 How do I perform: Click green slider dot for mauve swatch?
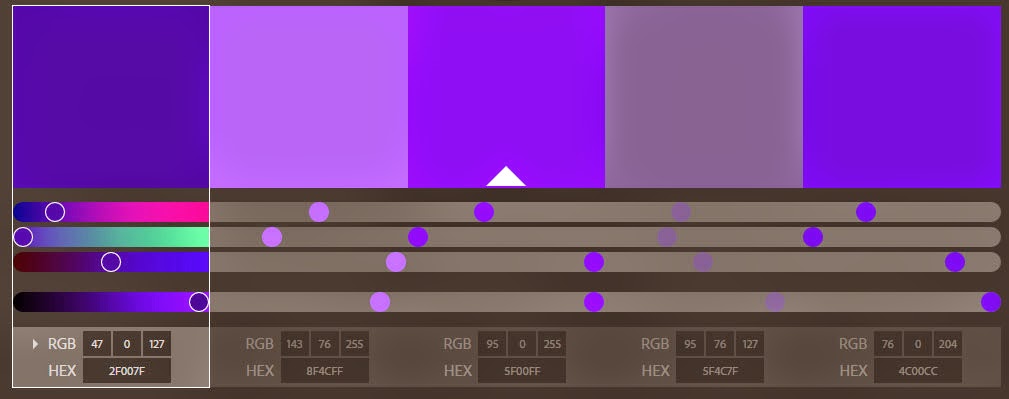click(x=667, y=237)
